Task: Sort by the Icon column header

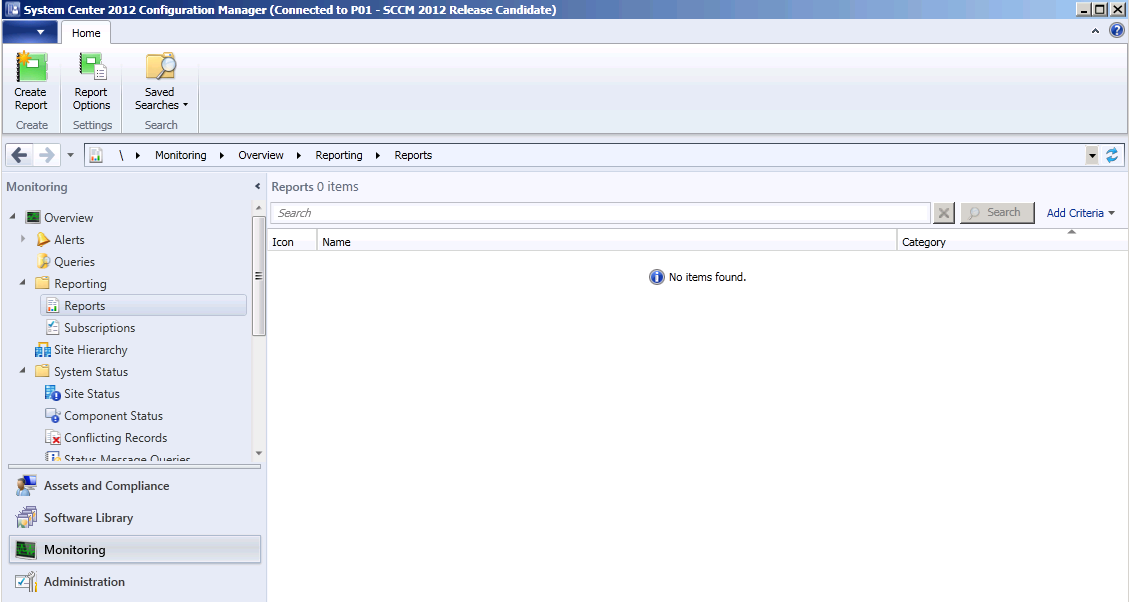Action: (x=292, y=242)
